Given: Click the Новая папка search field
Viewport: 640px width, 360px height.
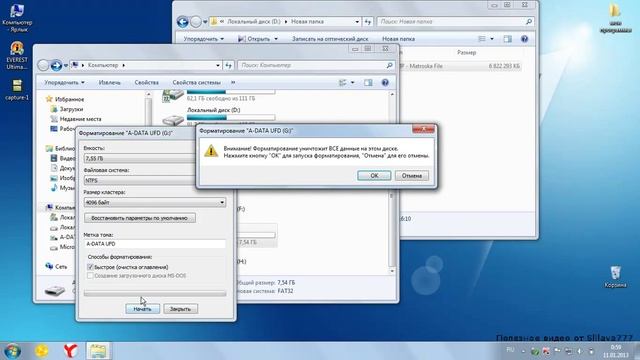Looking at the screenshot, I should pos(456,21).
